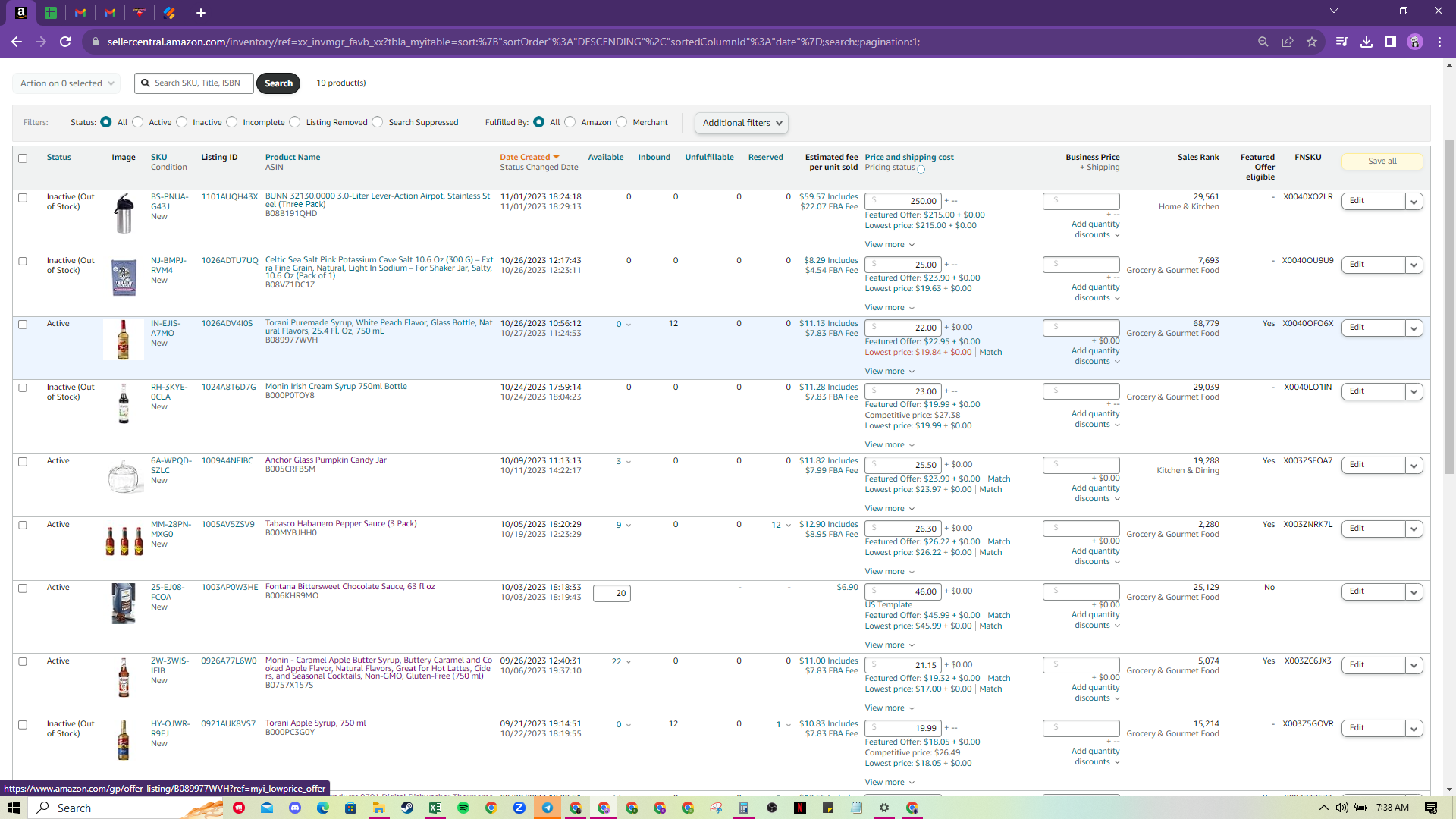Launch Discord from the taskbar
The width and height of the screenshot is (1456, 819).
pyautogui.click(x=295, y=808)
